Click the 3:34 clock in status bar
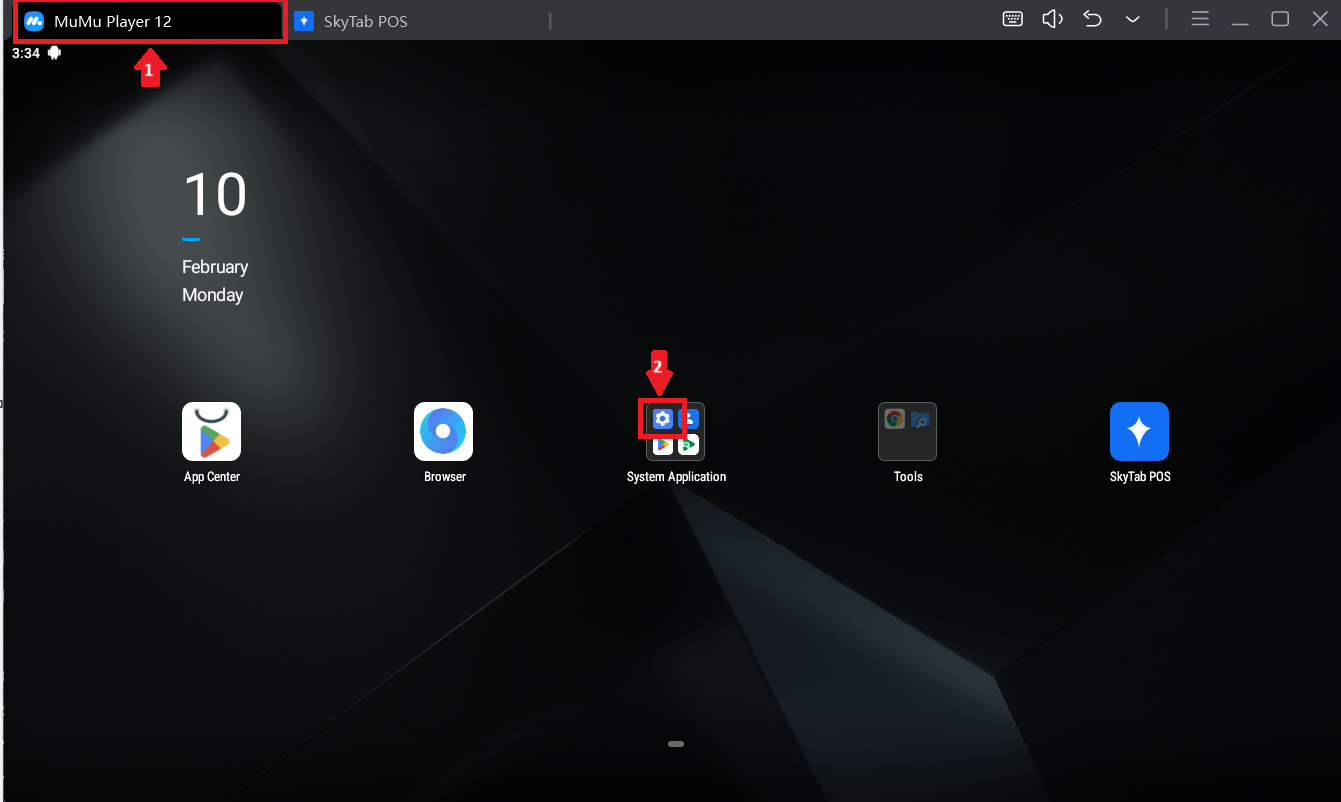The image size is (1341, 802). coord(26,53)
